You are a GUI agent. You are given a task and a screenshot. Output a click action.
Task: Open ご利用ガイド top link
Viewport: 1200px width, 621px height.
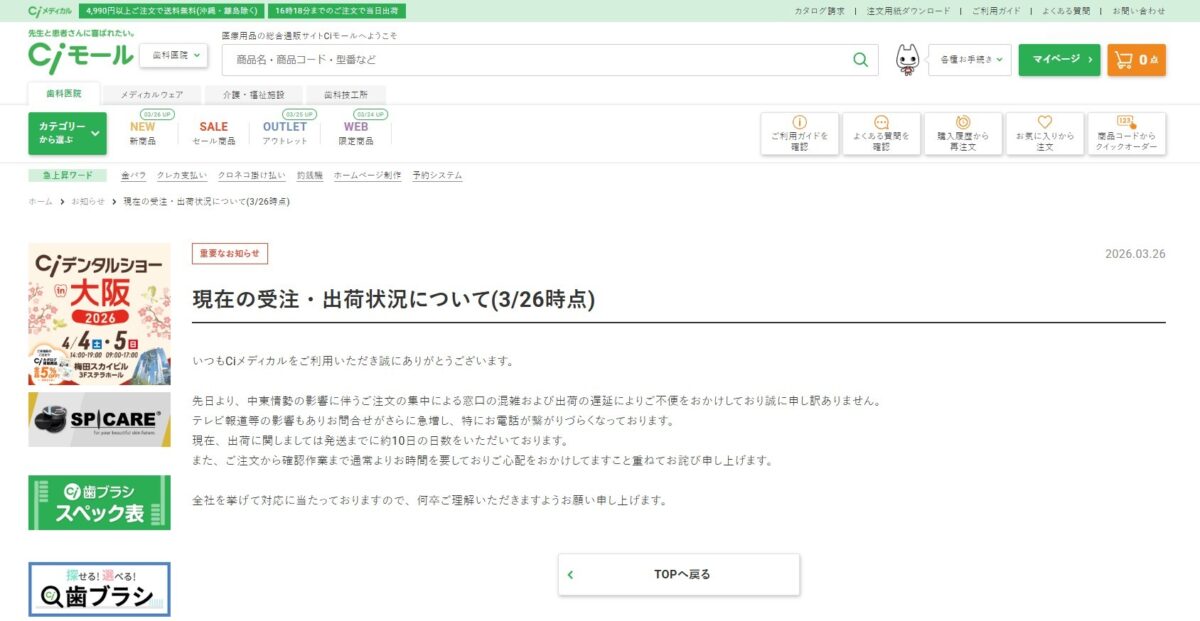click(x=996, y=10)
